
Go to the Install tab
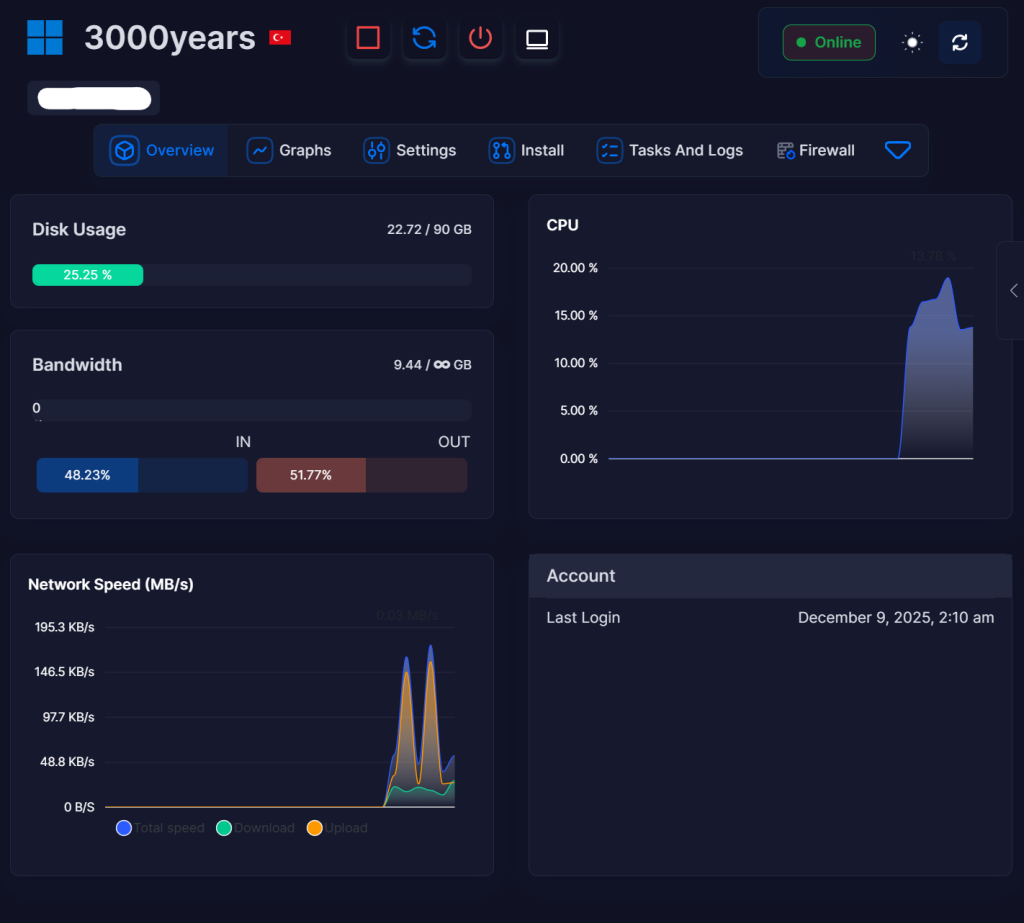[x=526, y=150]
